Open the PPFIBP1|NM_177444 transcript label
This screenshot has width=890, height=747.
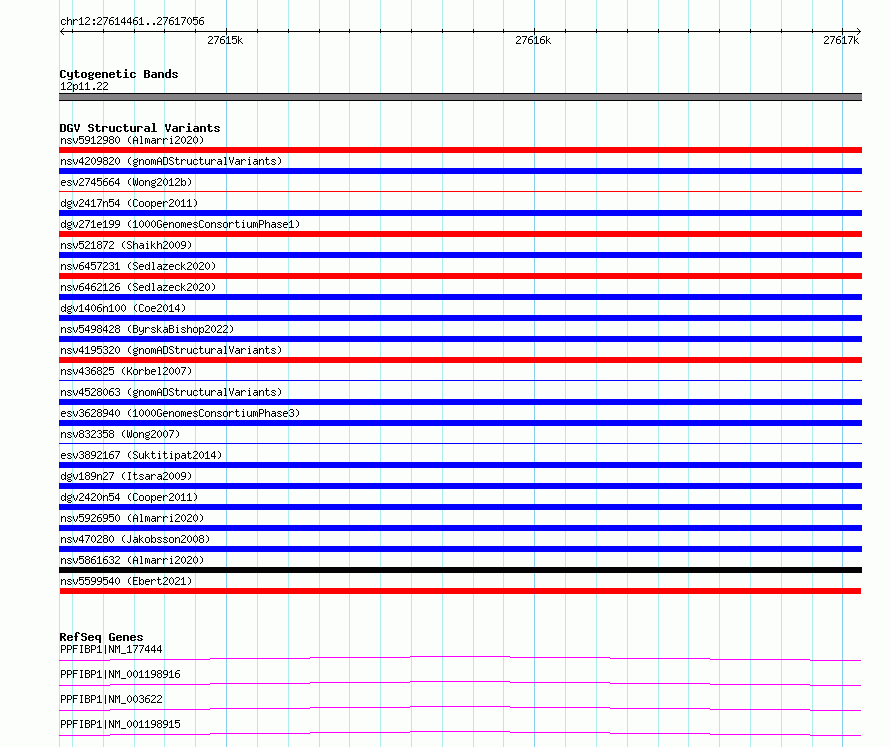[111, 649]
